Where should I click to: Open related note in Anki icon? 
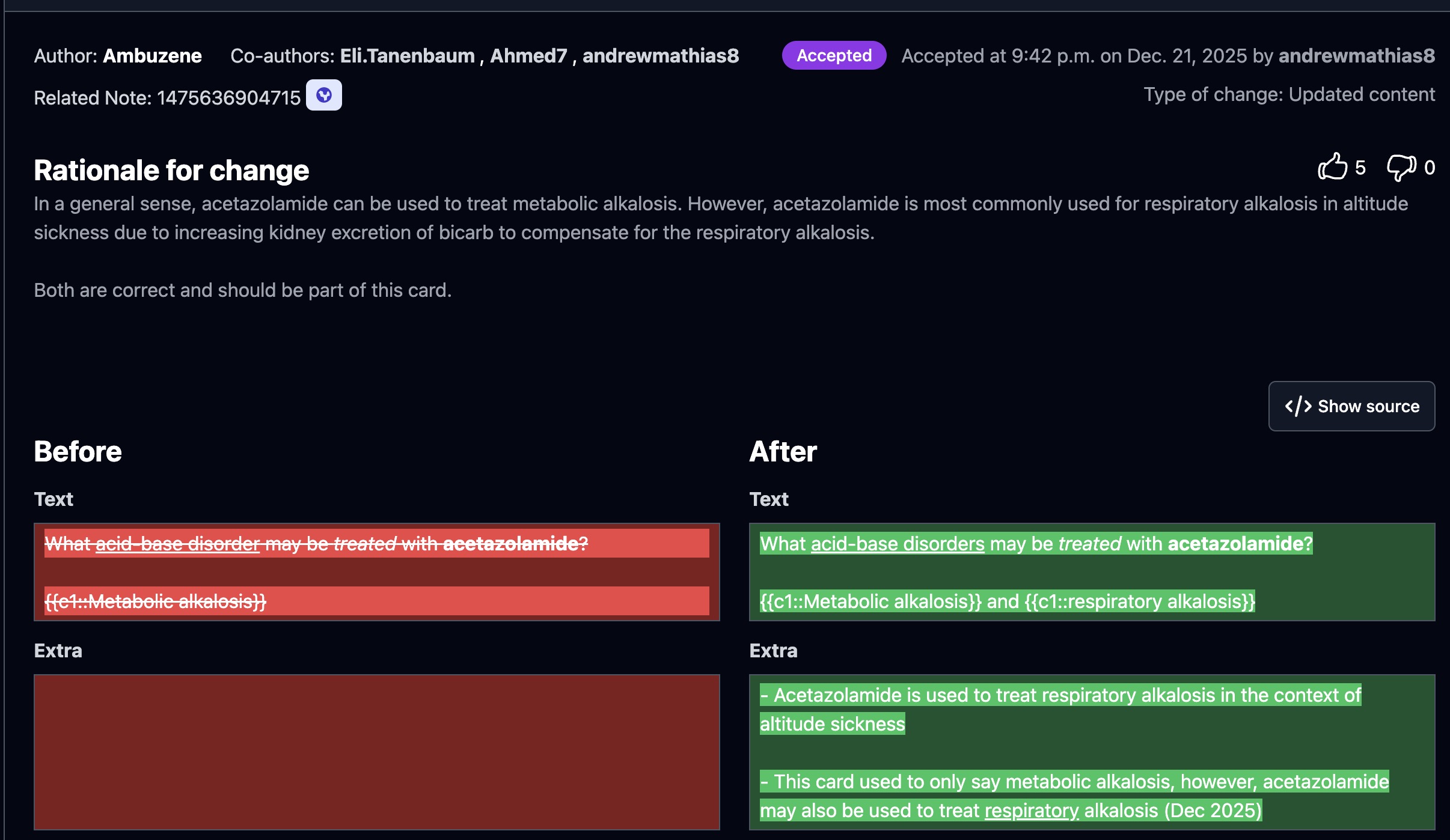tap(323, 96)
